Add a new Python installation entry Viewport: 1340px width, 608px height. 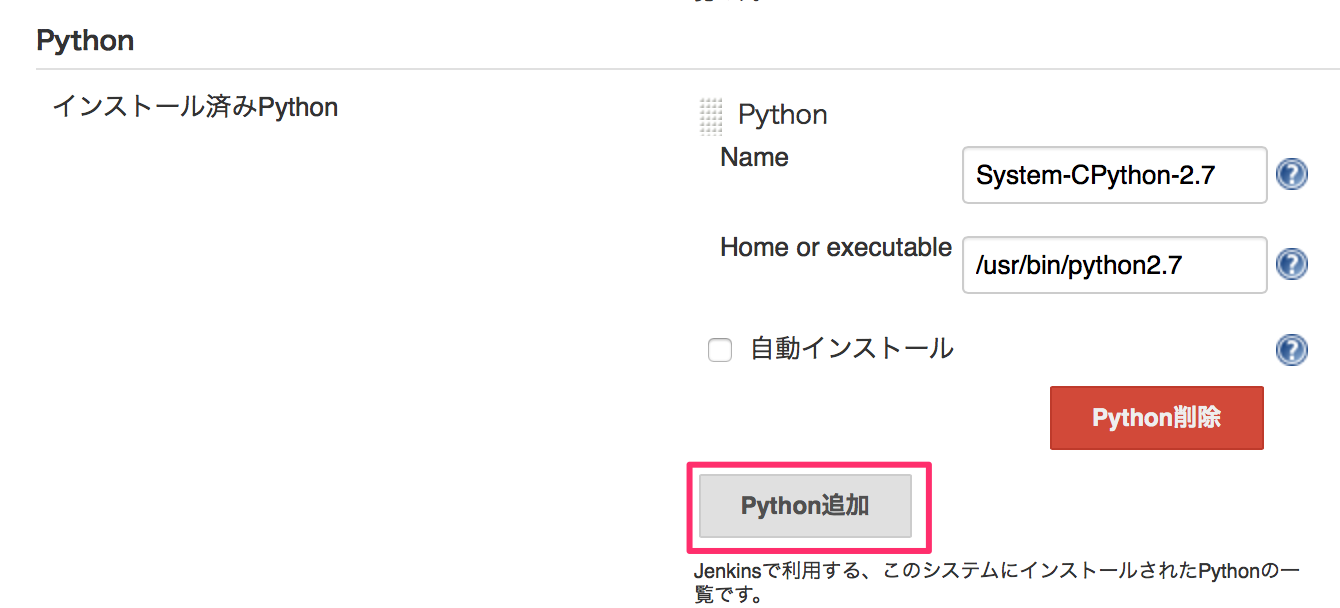point(806,506)
